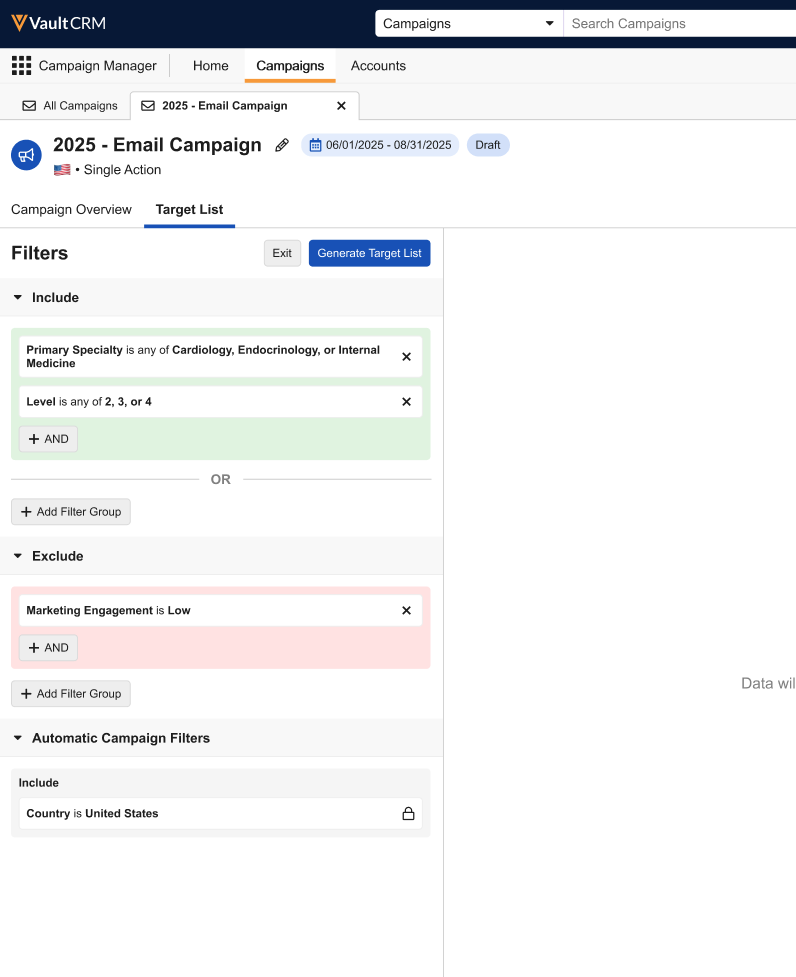This screenshot has height=977, width=796.
Task: Delete the Marketing Engagement exclude filter
Action: point(406,611)
